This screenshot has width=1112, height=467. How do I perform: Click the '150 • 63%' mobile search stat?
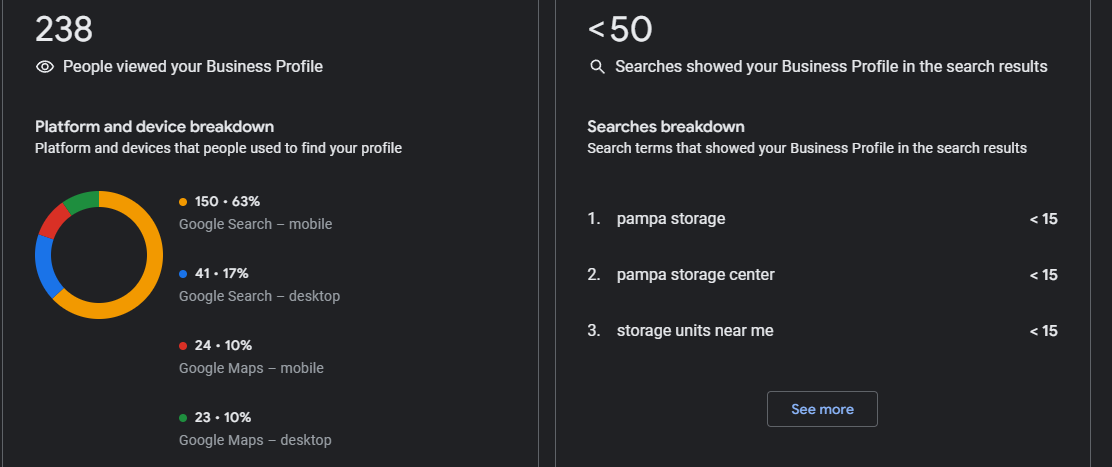coord(227,202)
